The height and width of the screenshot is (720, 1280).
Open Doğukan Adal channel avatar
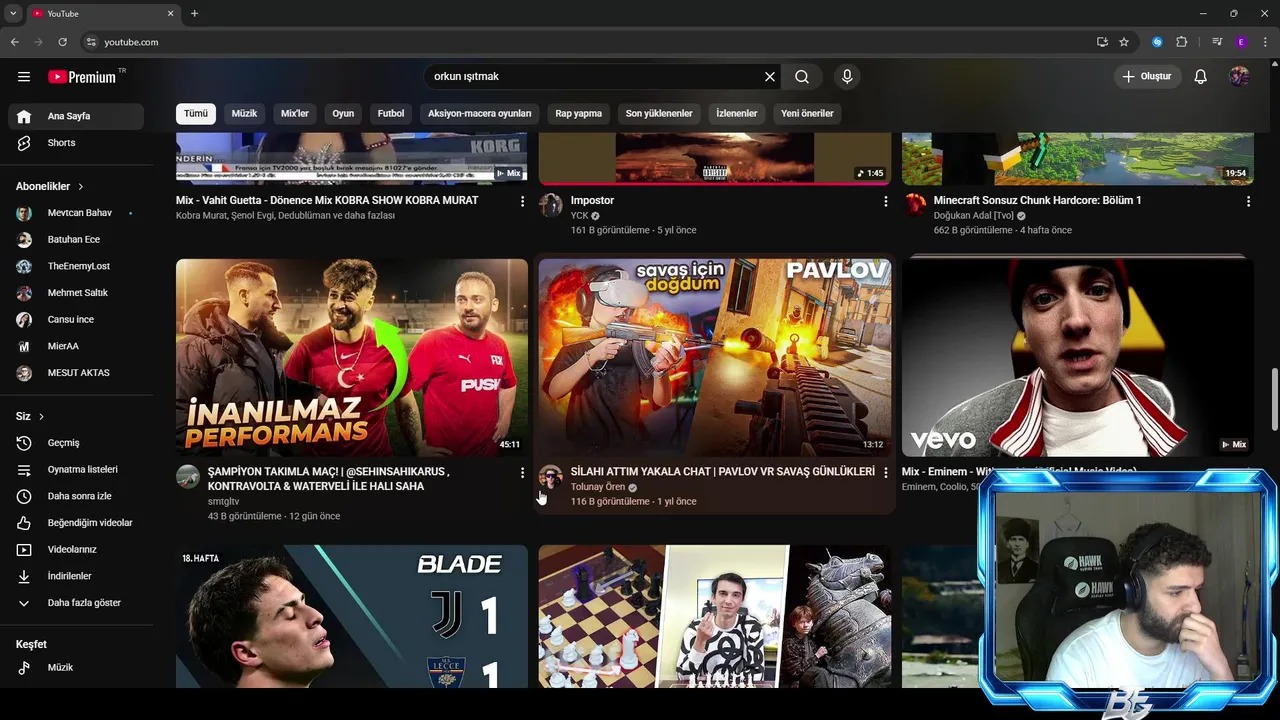click(914, 205)
